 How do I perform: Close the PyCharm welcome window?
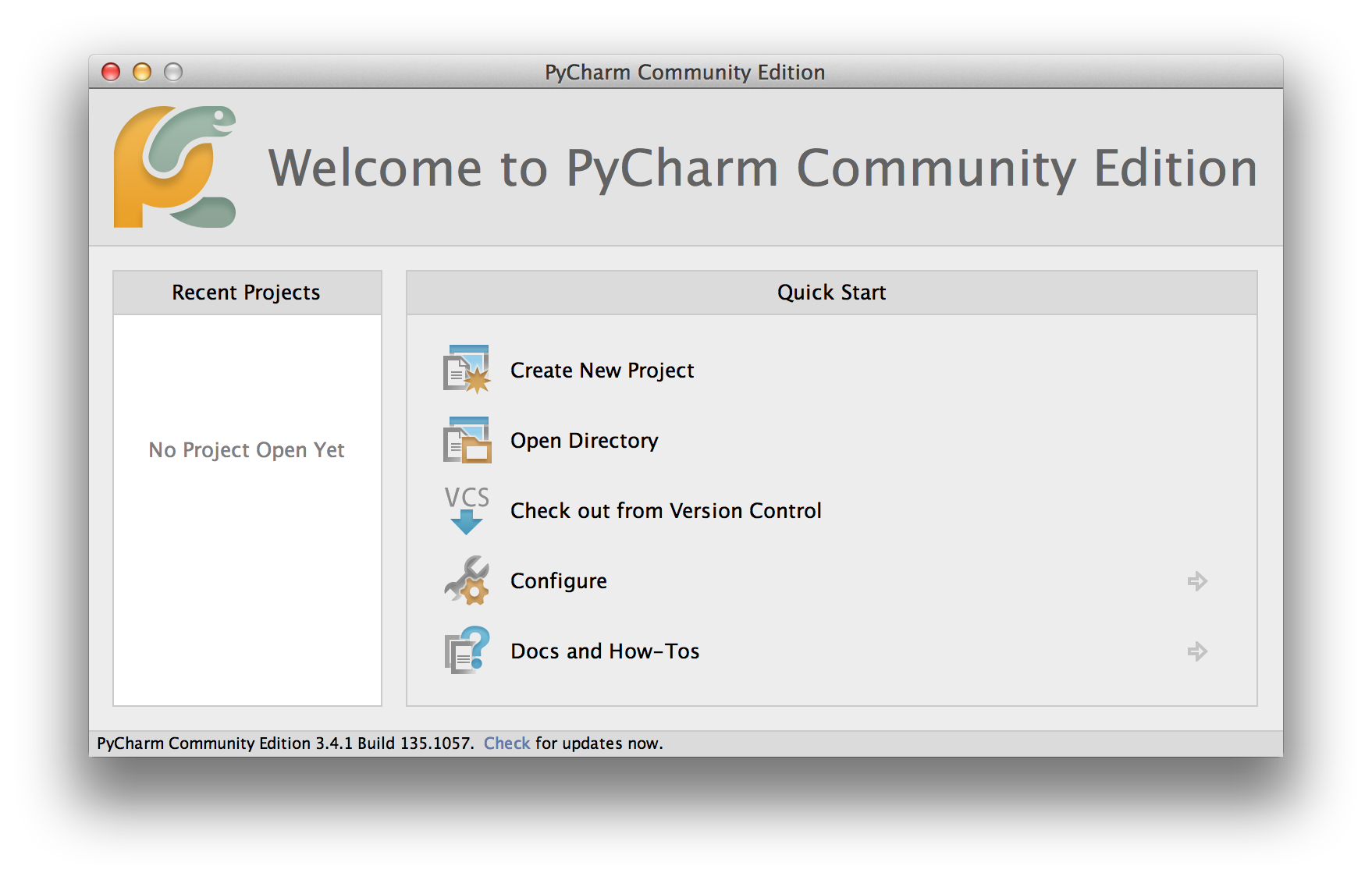[x=111, y=73]
